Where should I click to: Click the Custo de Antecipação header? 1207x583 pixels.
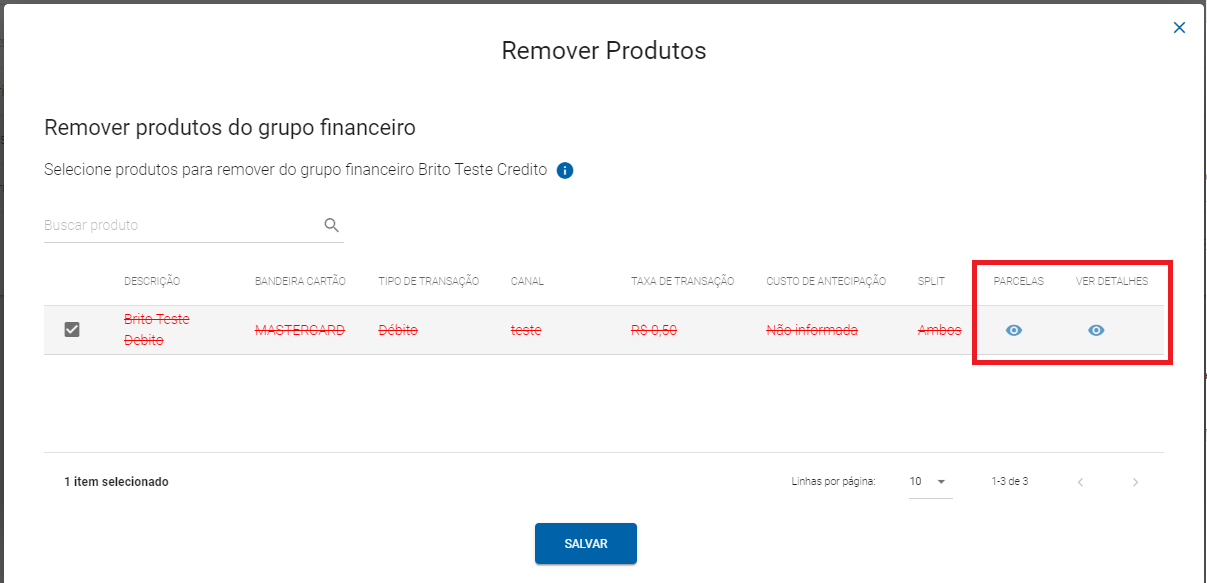pos(826,281)
